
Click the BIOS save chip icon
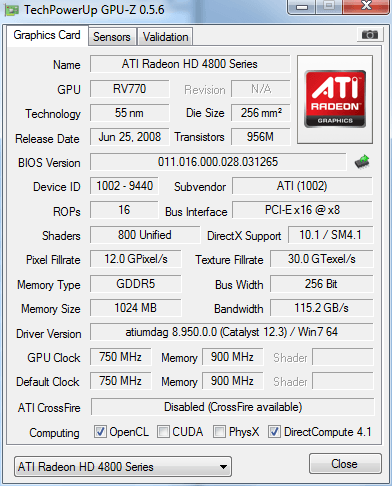(362, 162)
